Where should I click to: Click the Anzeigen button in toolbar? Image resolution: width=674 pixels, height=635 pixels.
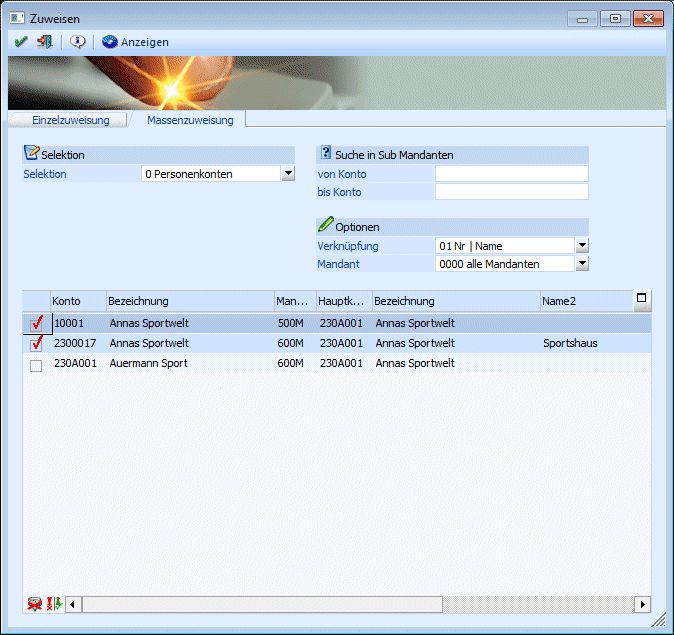[x=135, y=42]
